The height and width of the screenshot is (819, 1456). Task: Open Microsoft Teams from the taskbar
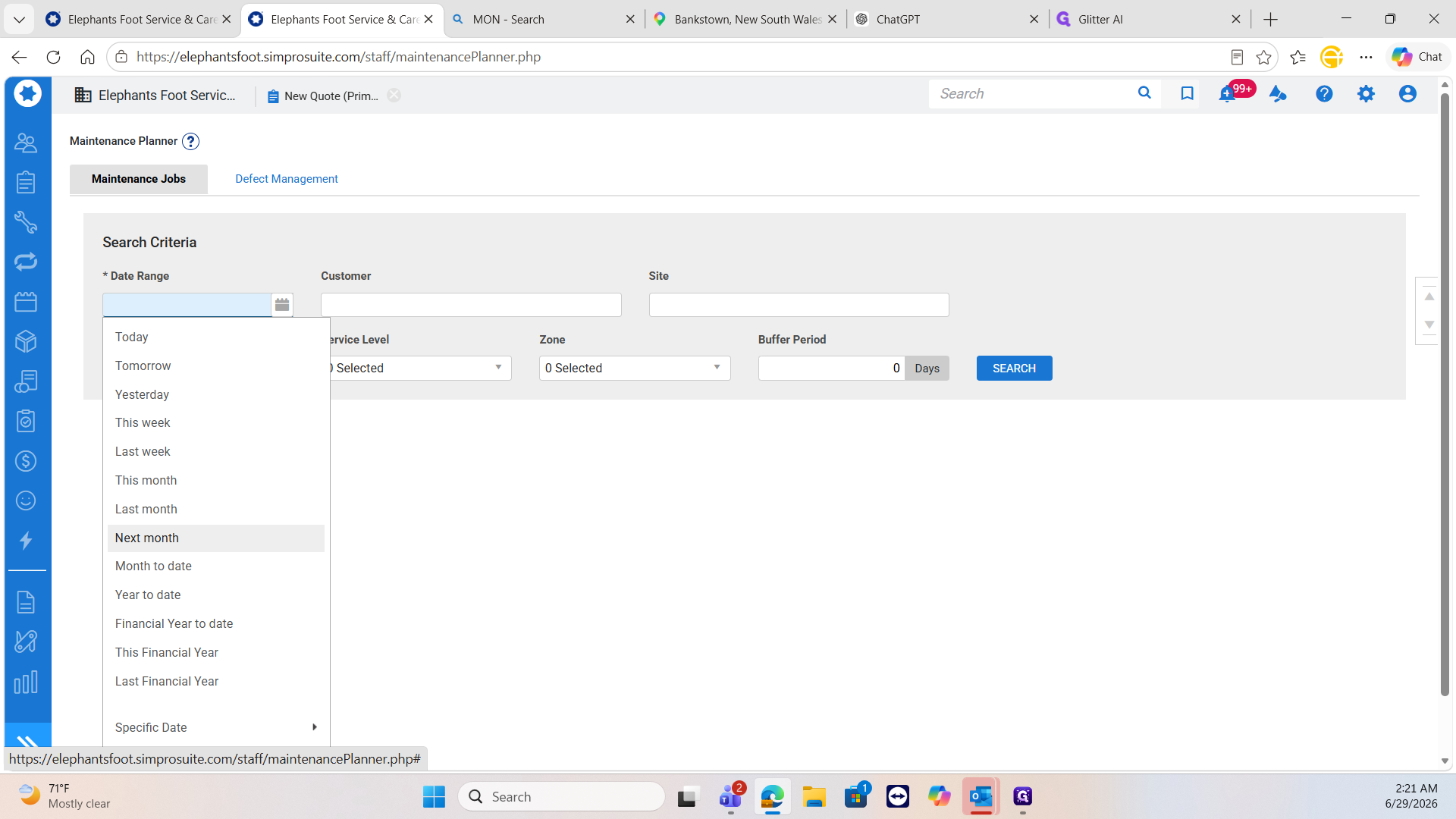pyautogui.click(x=730, y=796)
